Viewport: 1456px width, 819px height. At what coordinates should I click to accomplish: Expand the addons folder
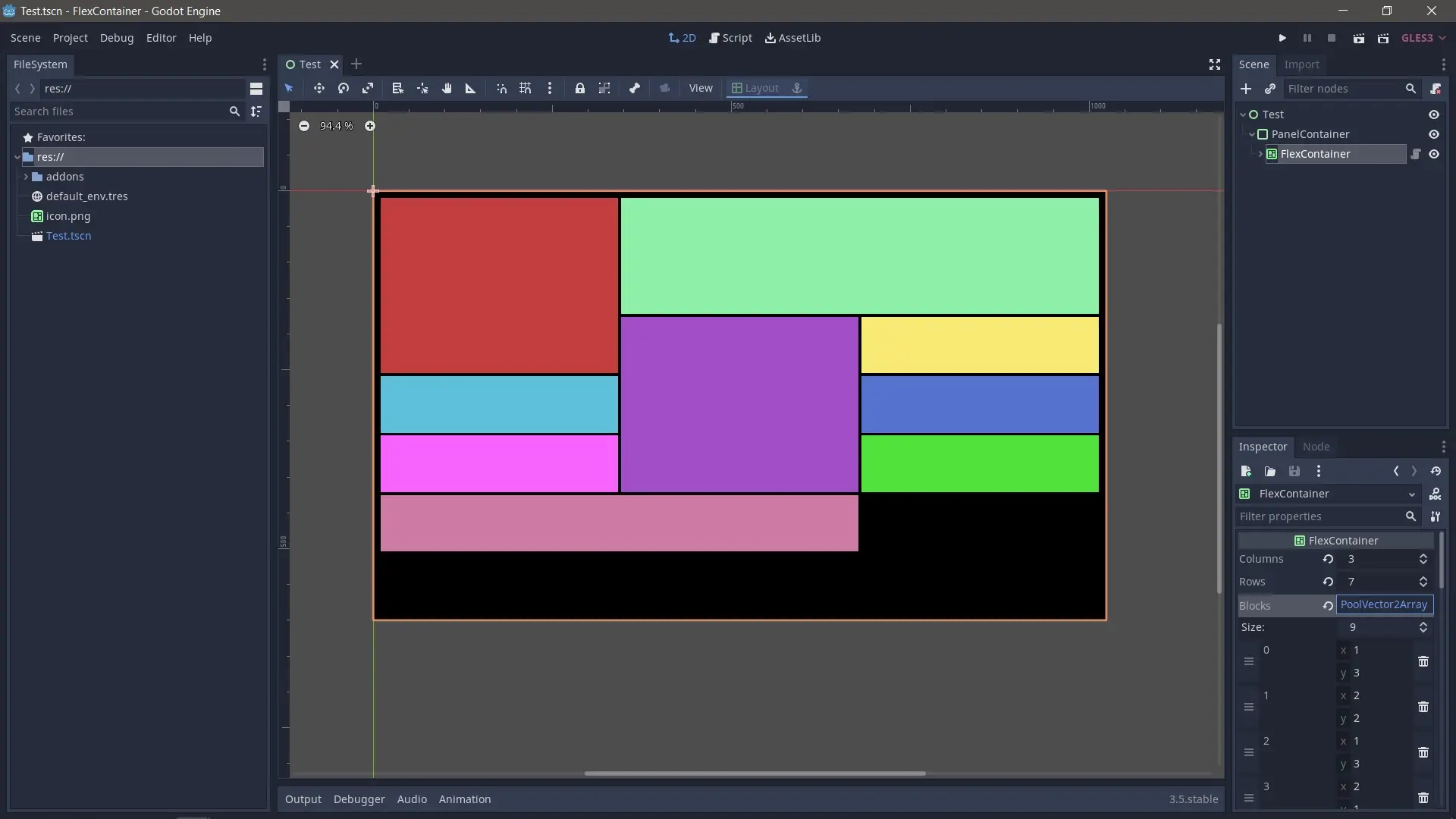pyautogui.click(x=26, y=177)
